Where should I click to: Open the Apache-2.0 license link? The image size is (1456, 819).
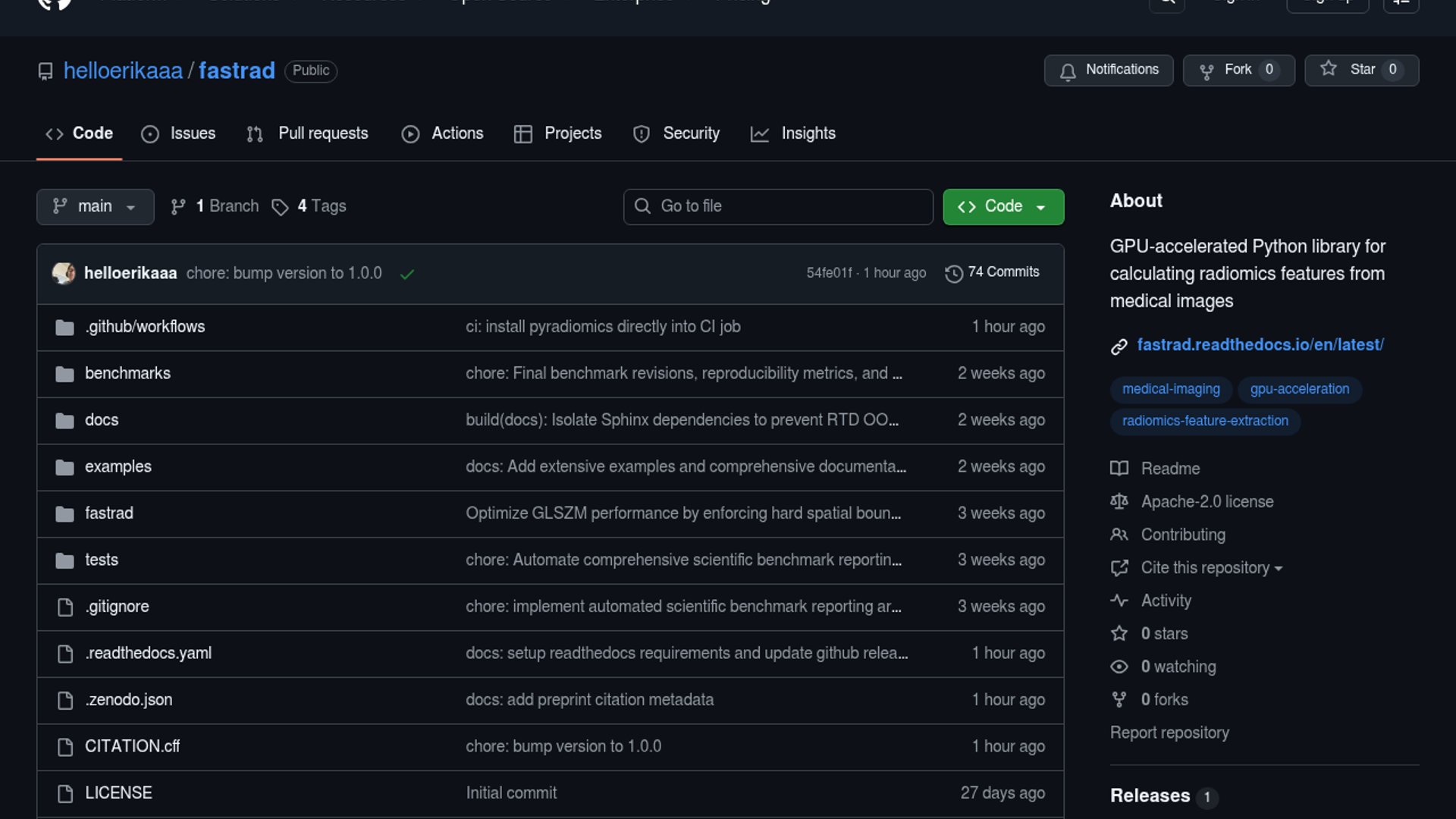tap(1207, 502)
